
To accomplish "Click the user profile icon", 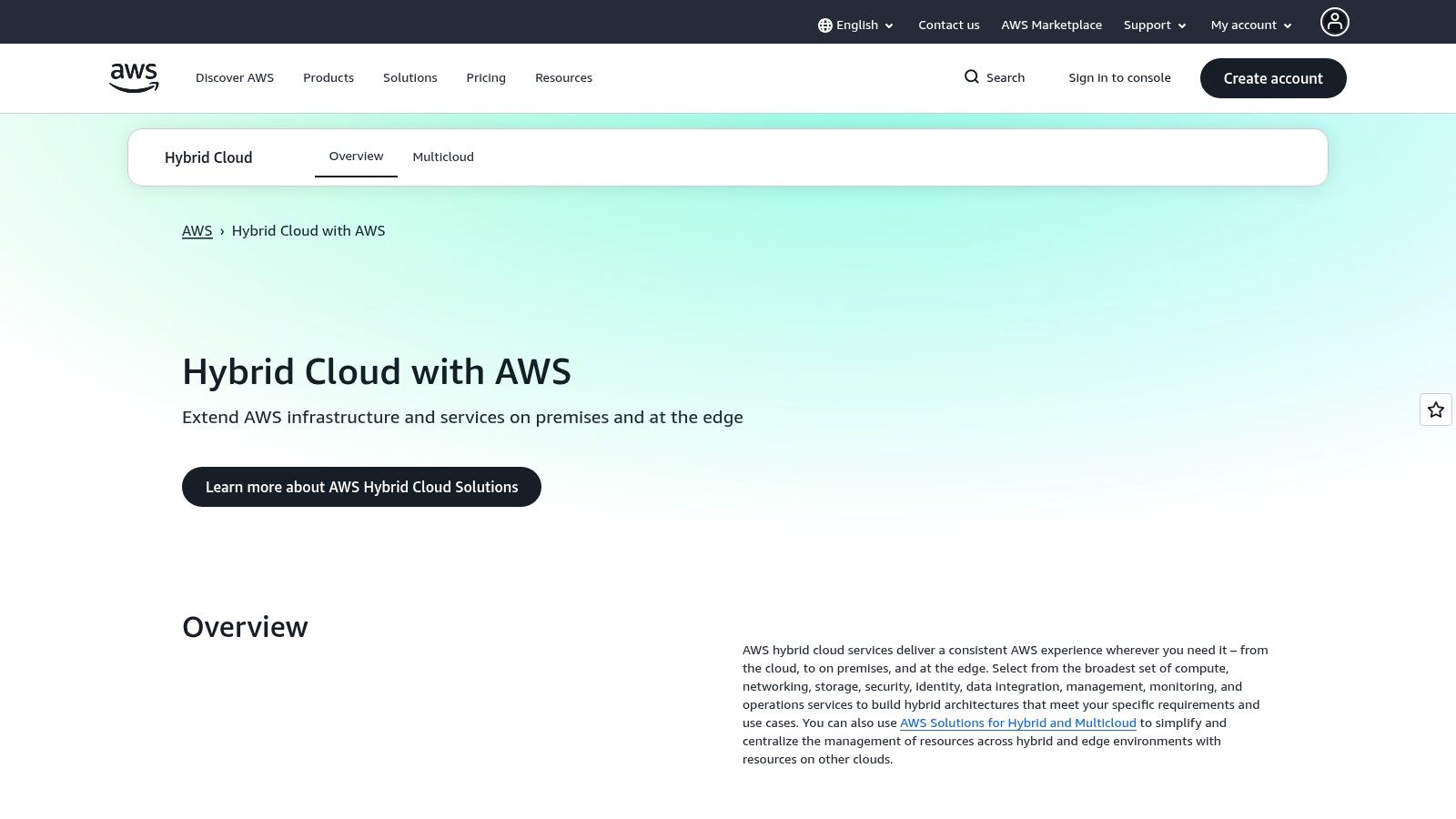I will (1334, 21).
